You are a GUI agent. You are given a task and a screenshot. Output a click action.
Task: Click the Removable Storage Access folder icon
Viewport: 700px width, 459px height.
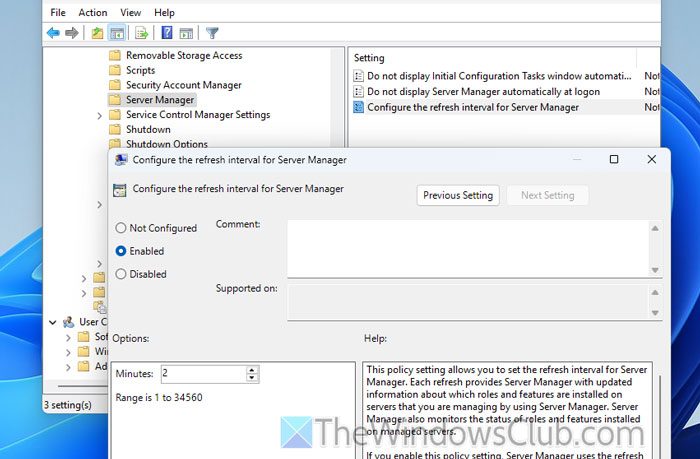click(x=115, y=55)
